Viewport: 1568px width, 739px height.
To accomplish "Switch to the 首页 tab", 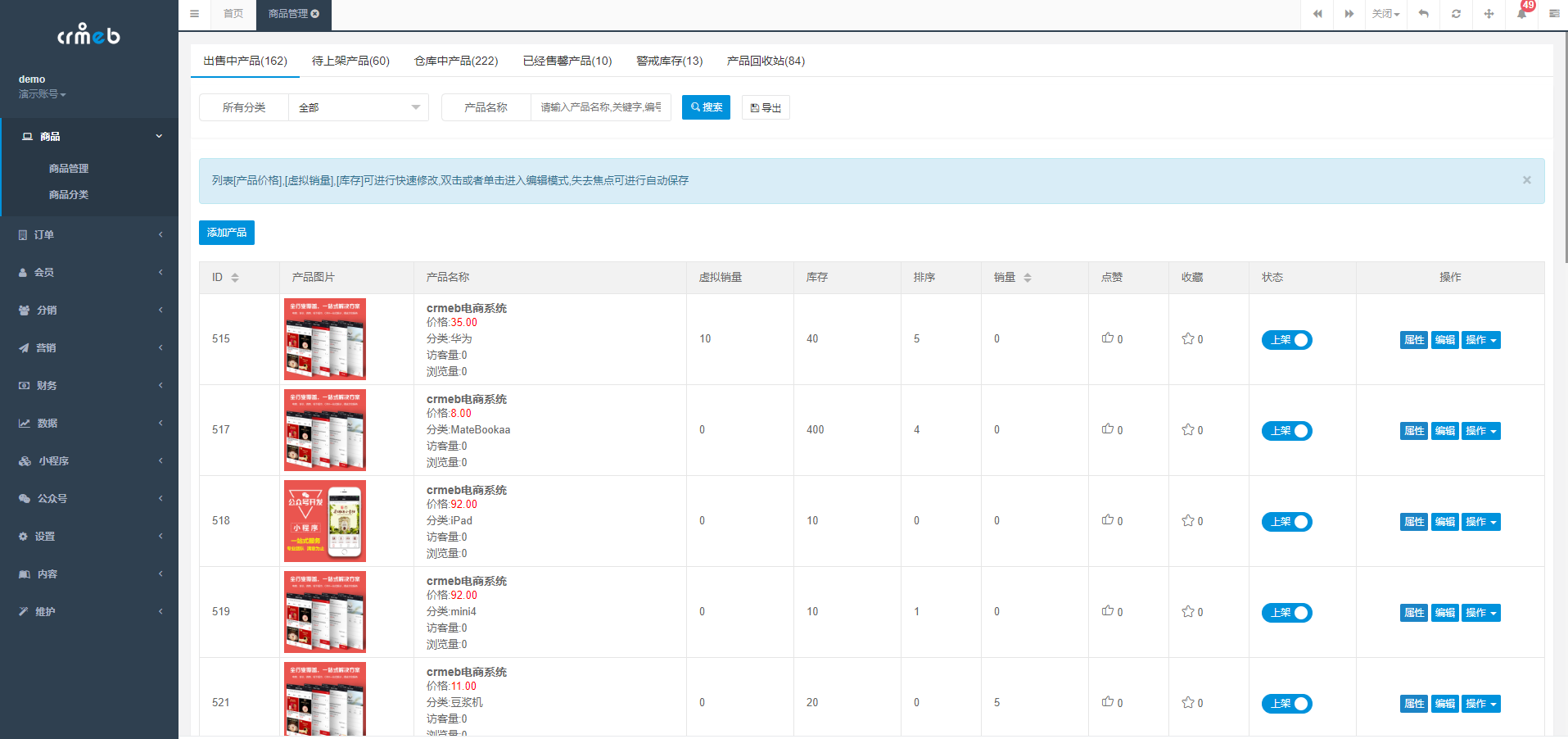I will [233, 14].
